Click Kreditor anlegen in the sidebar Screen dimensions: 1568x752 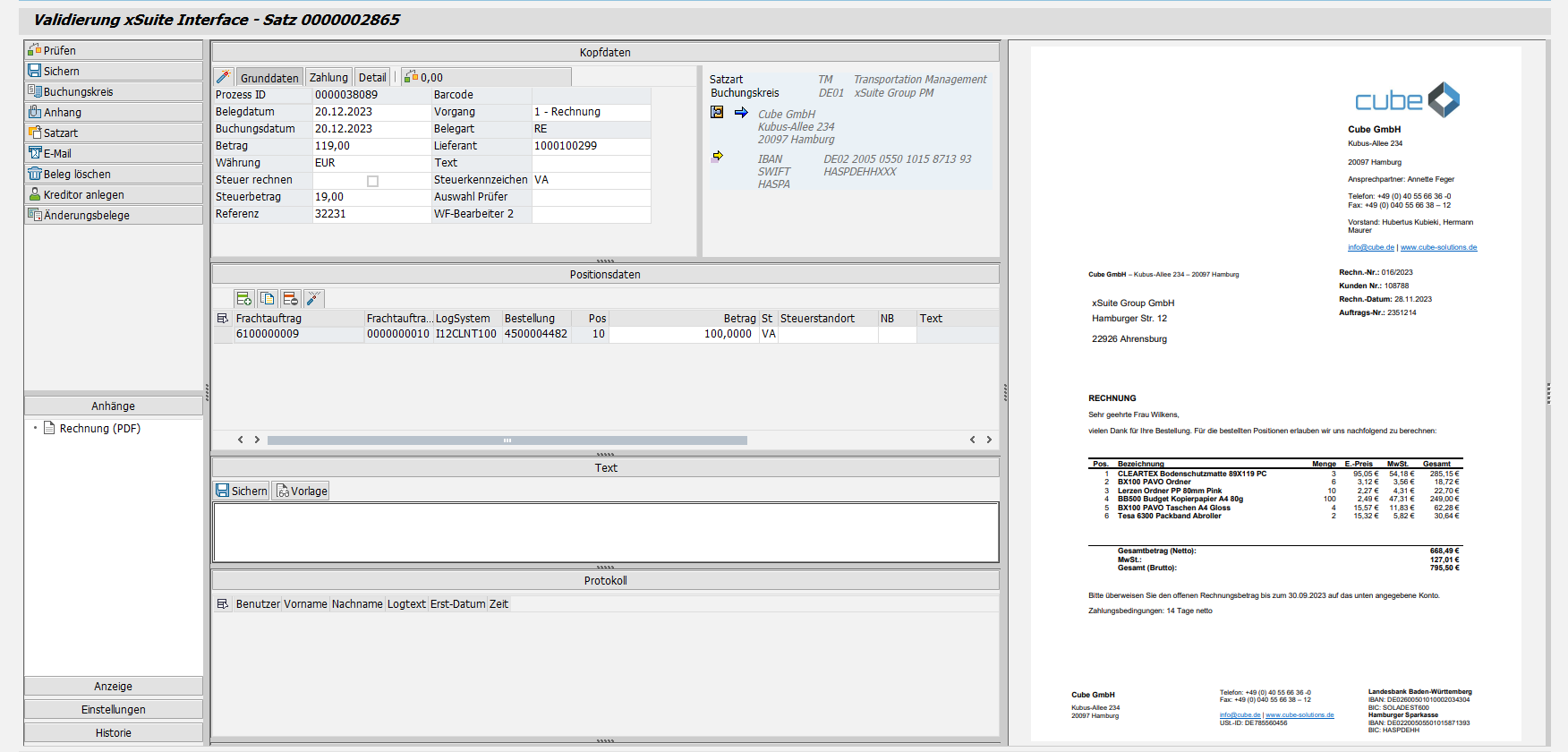click(x=114, y=194)
